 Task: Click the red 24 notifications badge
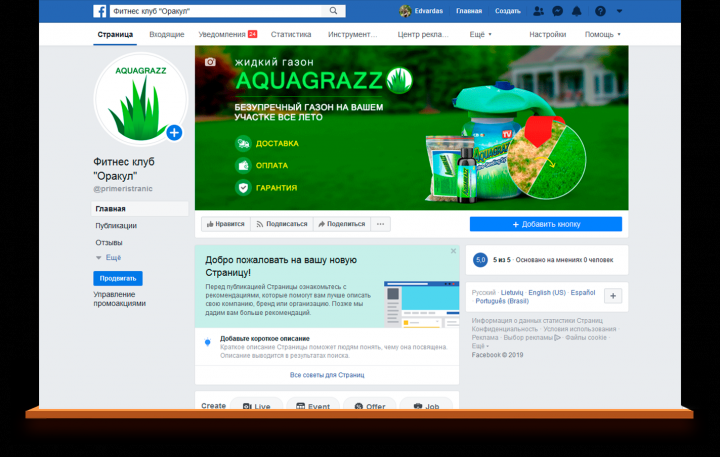[253, 34]
